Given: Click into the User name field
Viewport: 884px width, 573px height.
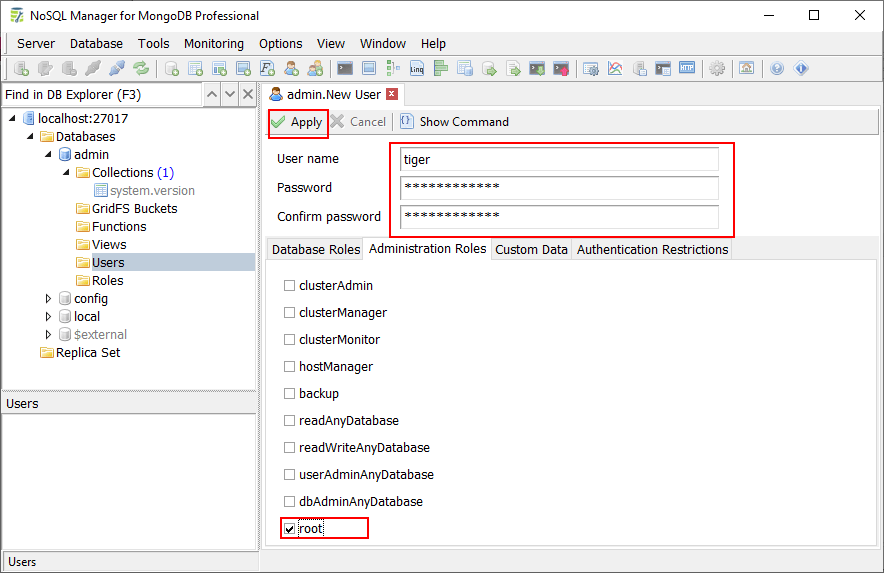Looking at the screenshot, I should tap(558, 159).
